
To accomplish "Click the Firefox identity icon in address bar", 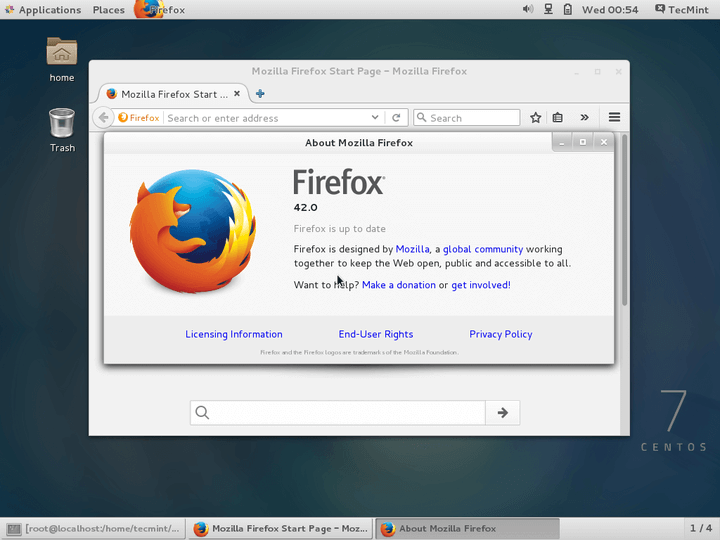I will (x=139, y=118).
